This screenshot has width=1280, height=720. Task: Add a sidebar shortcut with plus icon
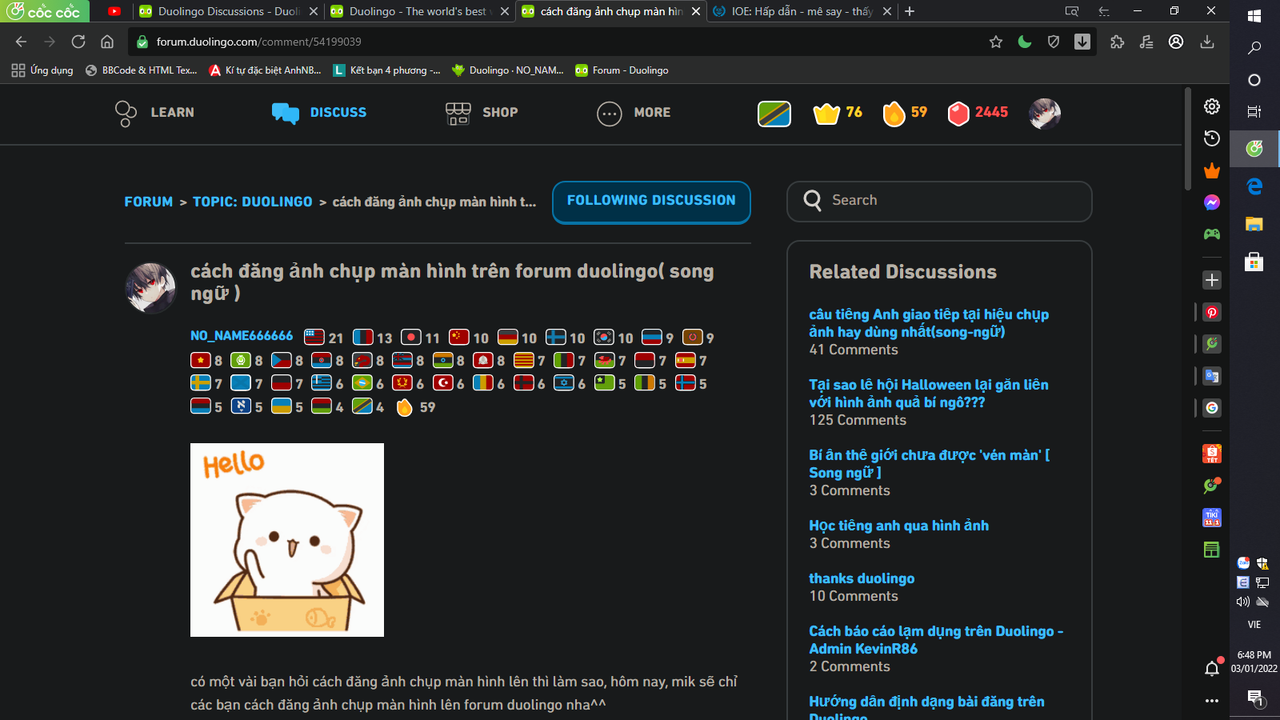(x=1212, y=280)
